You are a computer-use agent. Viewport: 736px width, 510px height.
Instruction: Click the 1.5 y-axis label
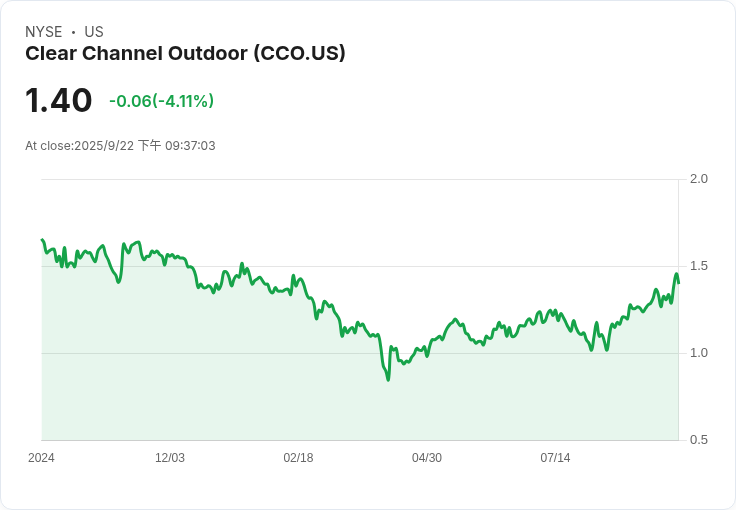click(698, 266)
